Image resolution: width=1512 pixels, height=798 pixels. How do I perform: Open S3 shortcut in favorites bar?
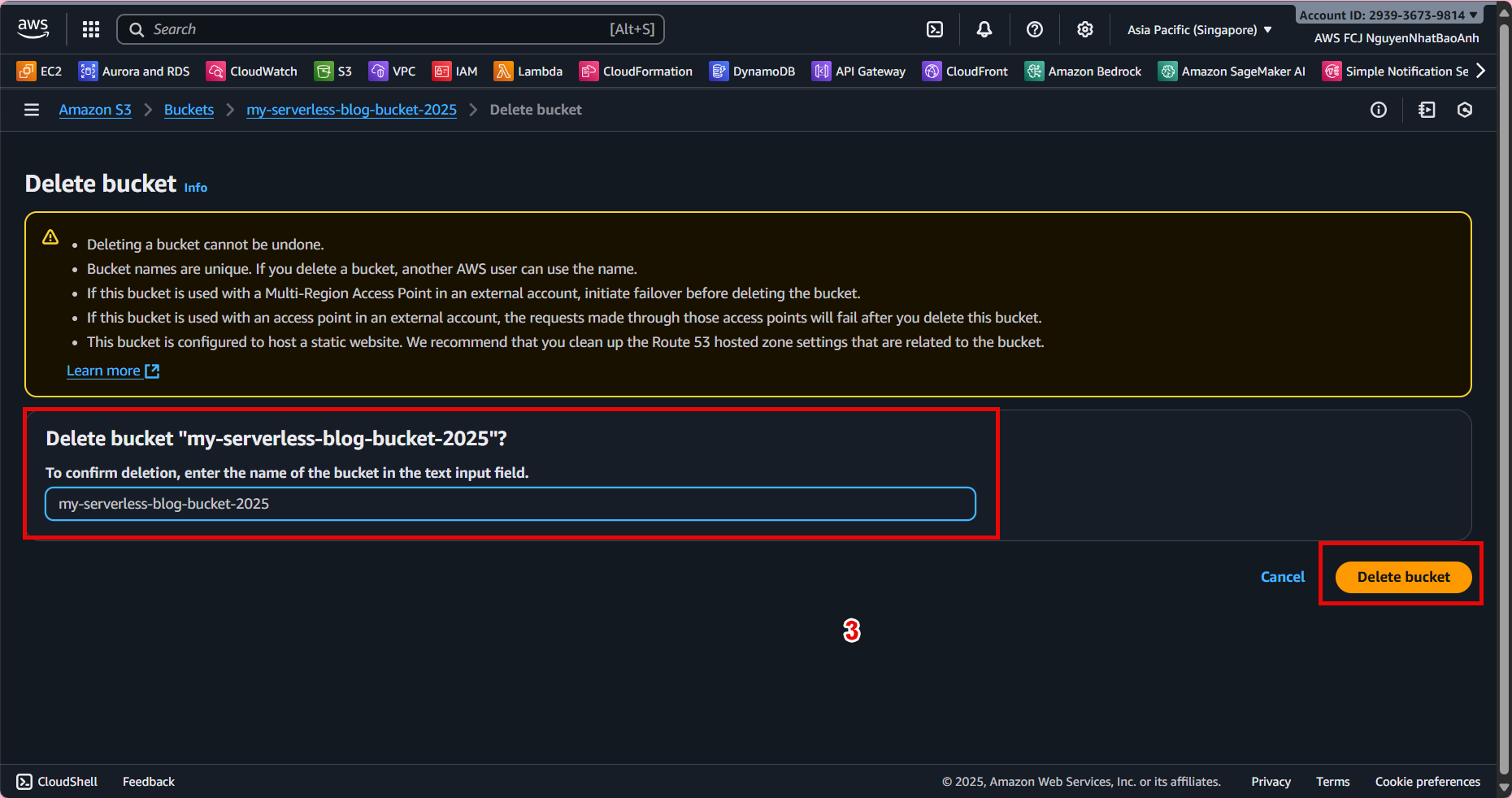pyautogui.click(x=333, y=72)
